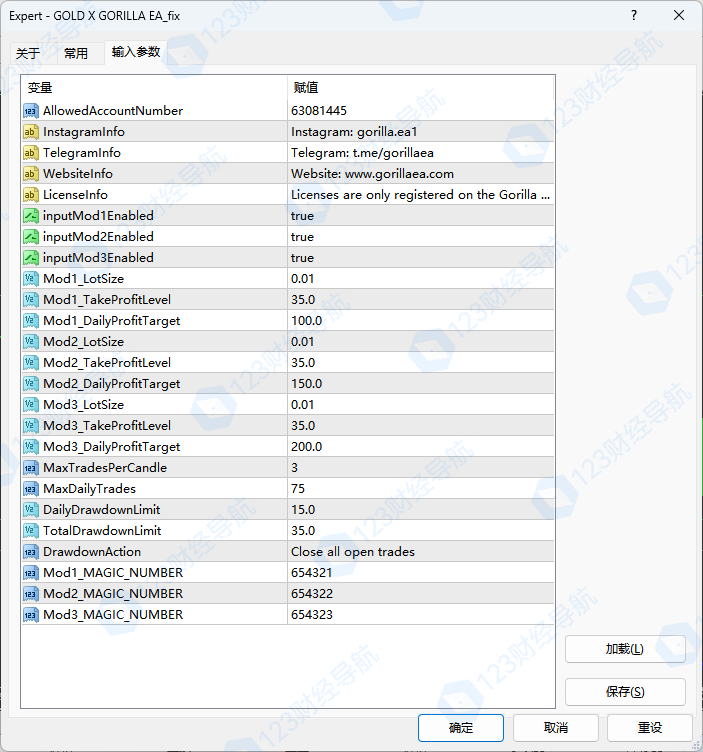Click the 加载(L) button
The height and width of the screenshot is (752, 703).
coord(625,649)
